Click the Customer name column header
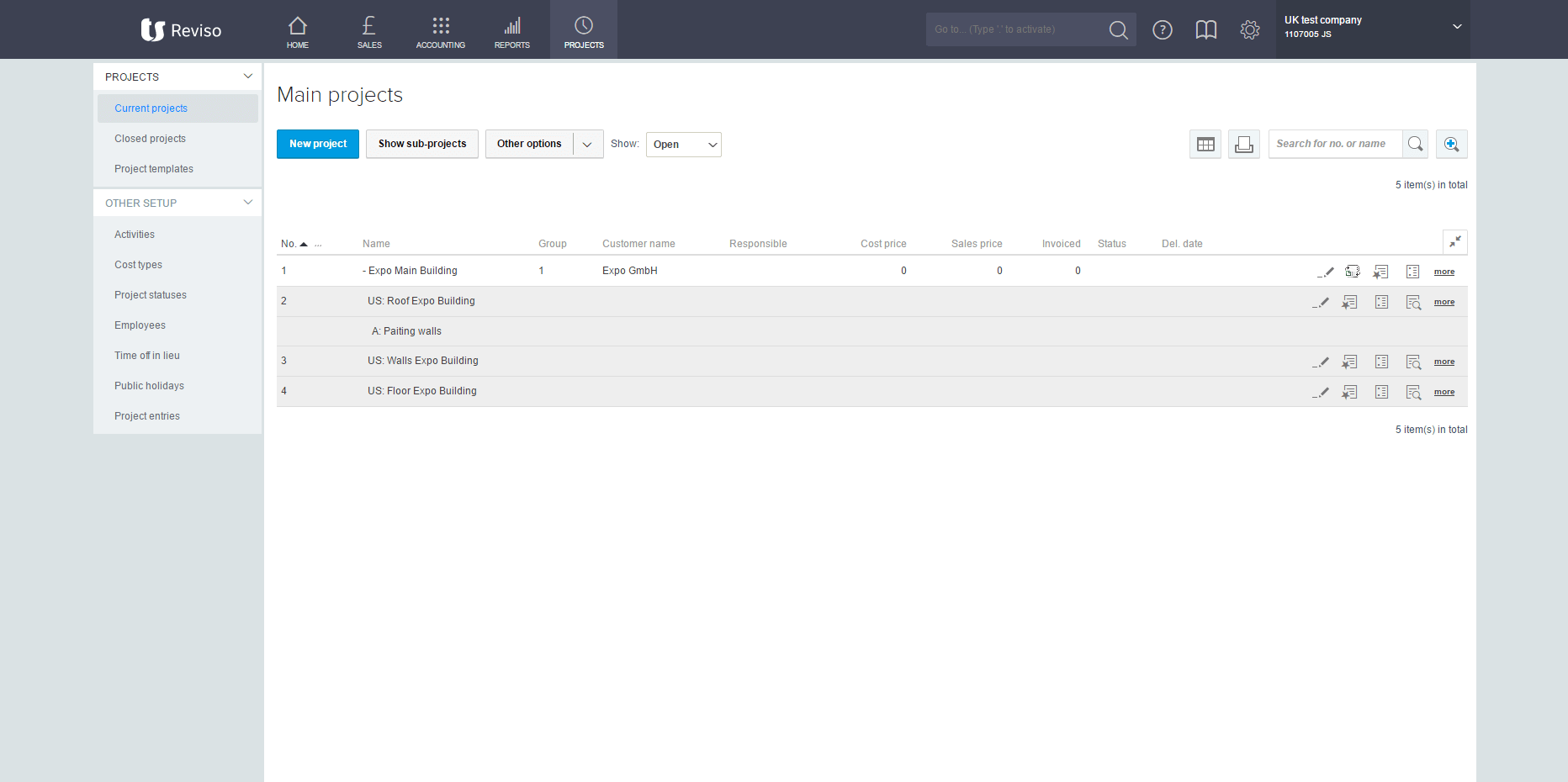The image size is (1568, 782). (x=638, y=244)
